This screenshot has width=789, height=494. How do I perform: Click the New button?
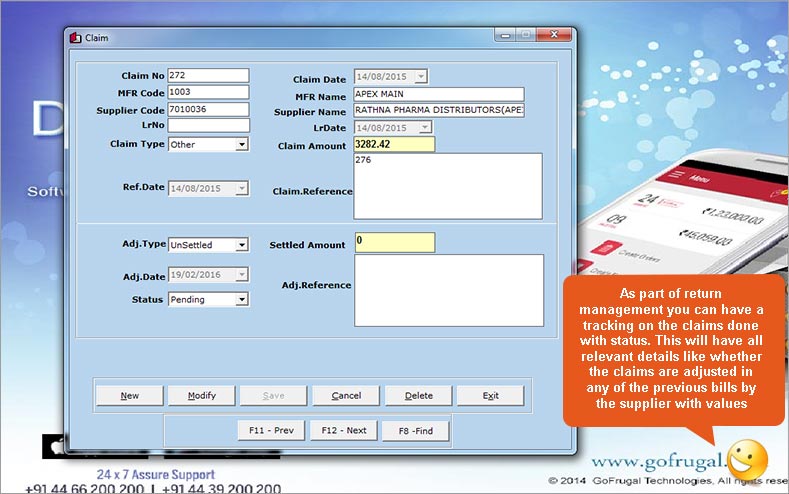click(x=129, y=395)
